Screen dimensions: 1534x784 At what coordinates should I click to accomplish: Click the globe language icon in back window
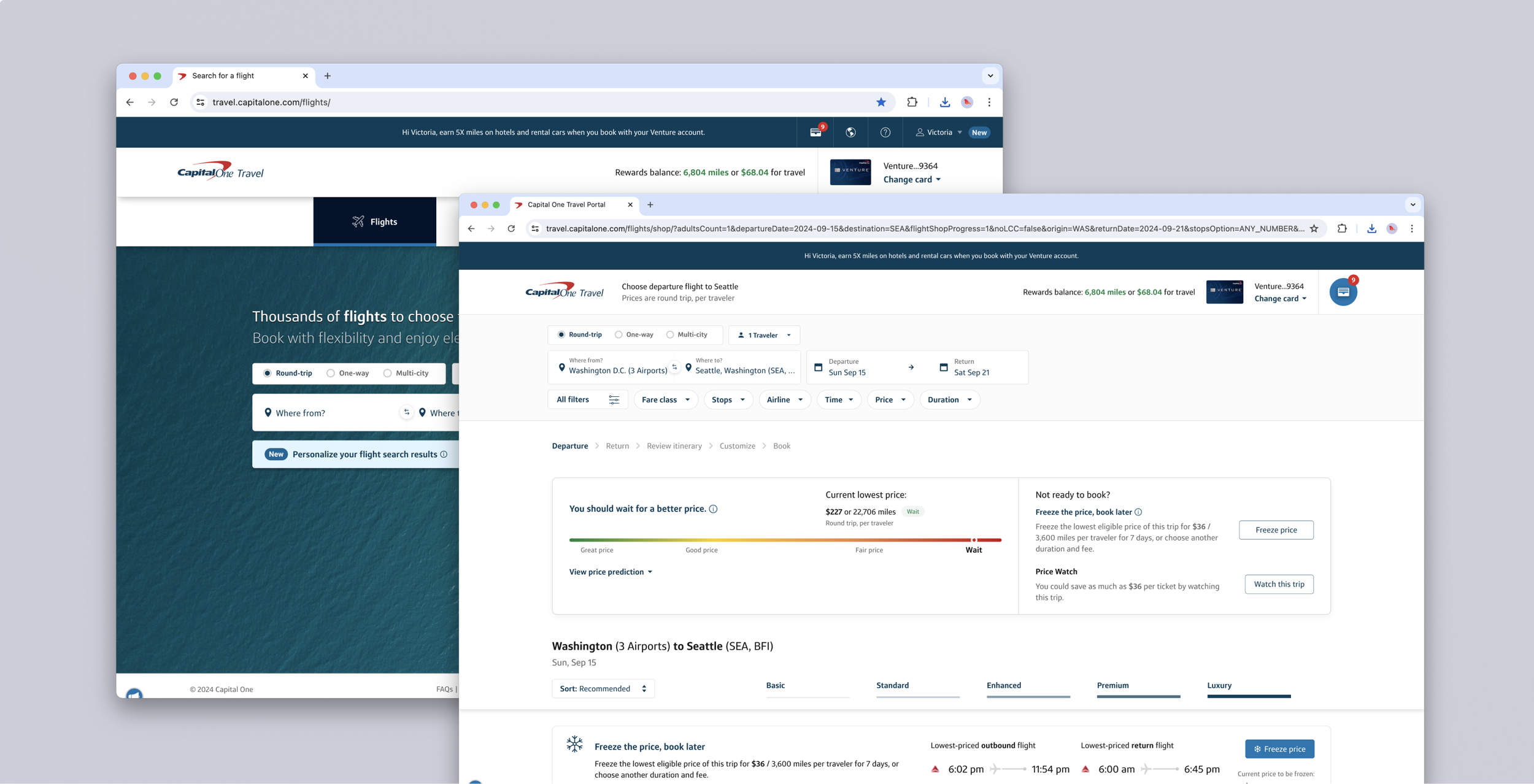coord(850,133)
